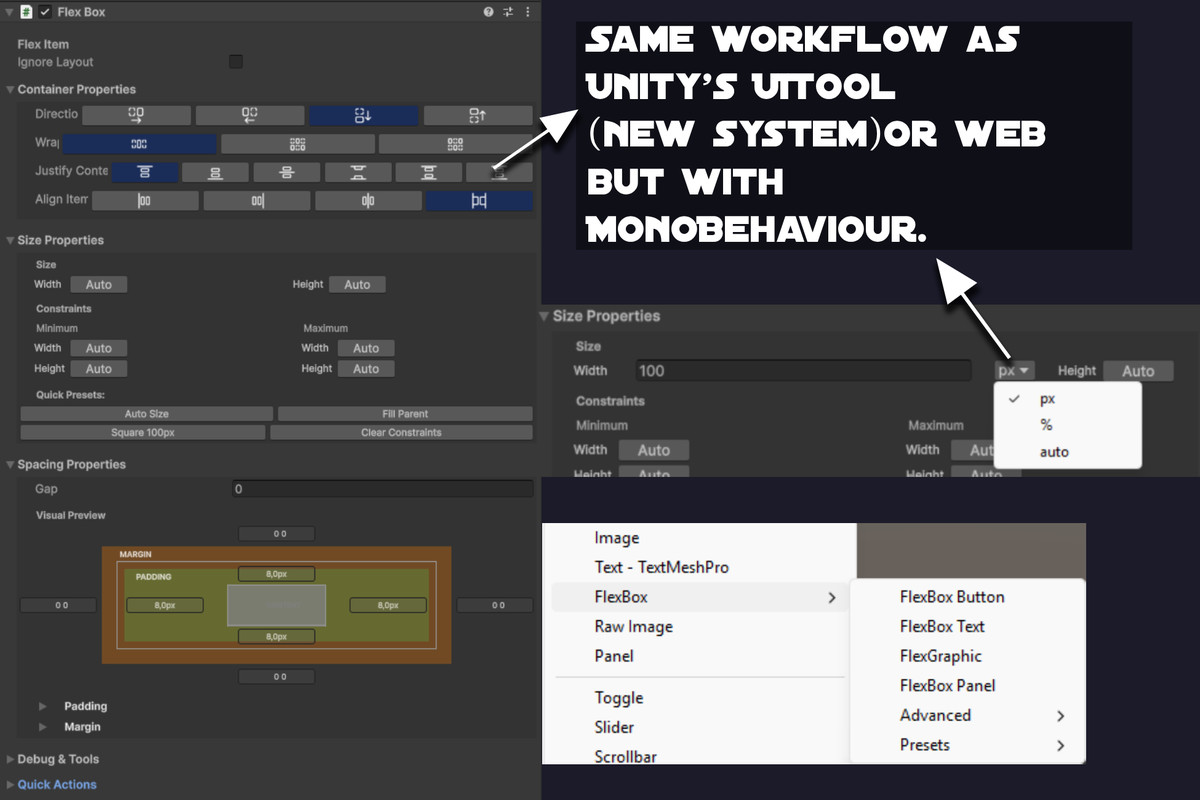Collapse the Size Properties section above Quick Presets
The width and height of the screenshot is (1200, 800).
click(x=10, y=240)
